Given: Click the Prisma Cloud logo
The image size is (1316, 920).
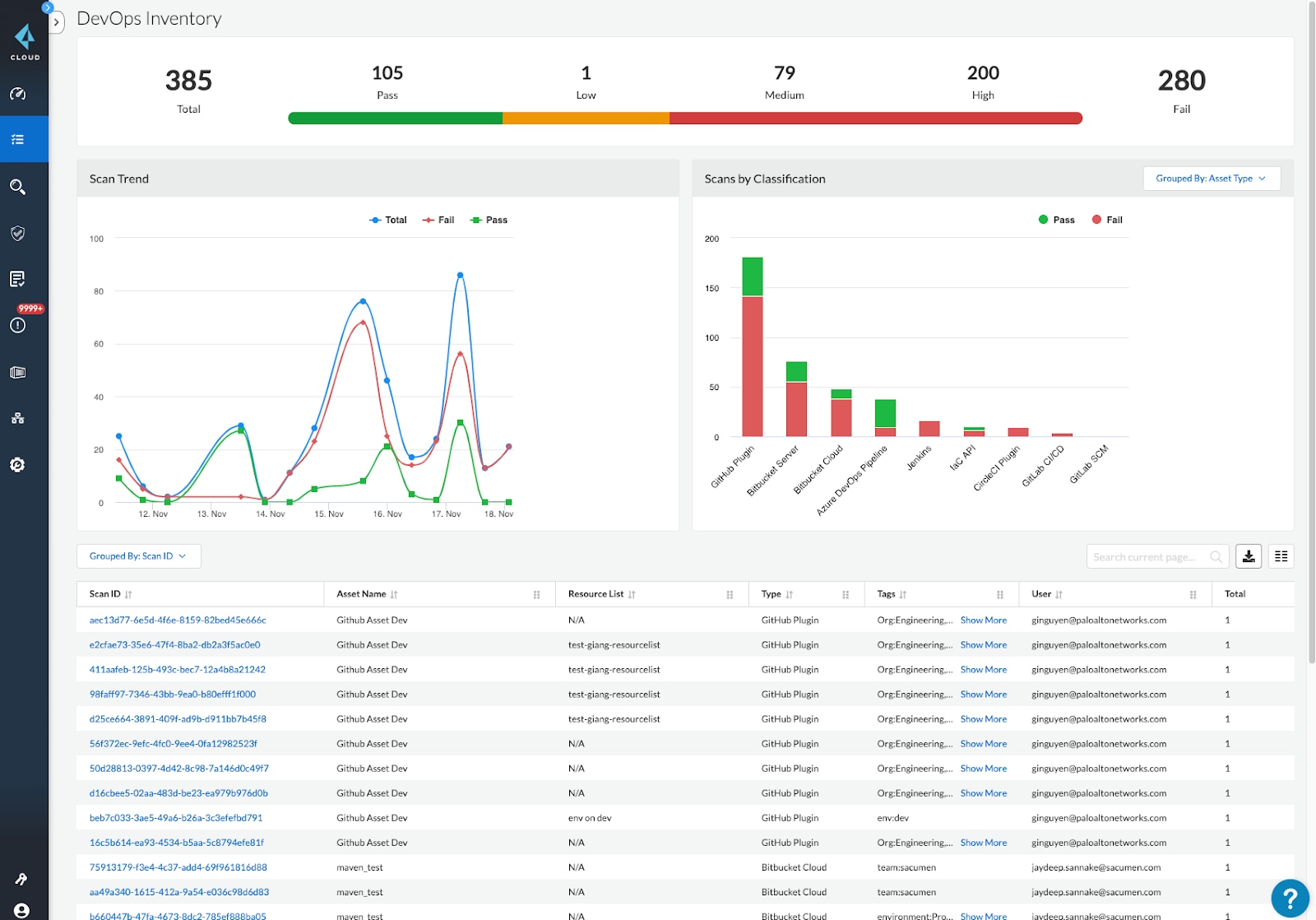Looking at the screenshot, I should [x=25, y=42].
